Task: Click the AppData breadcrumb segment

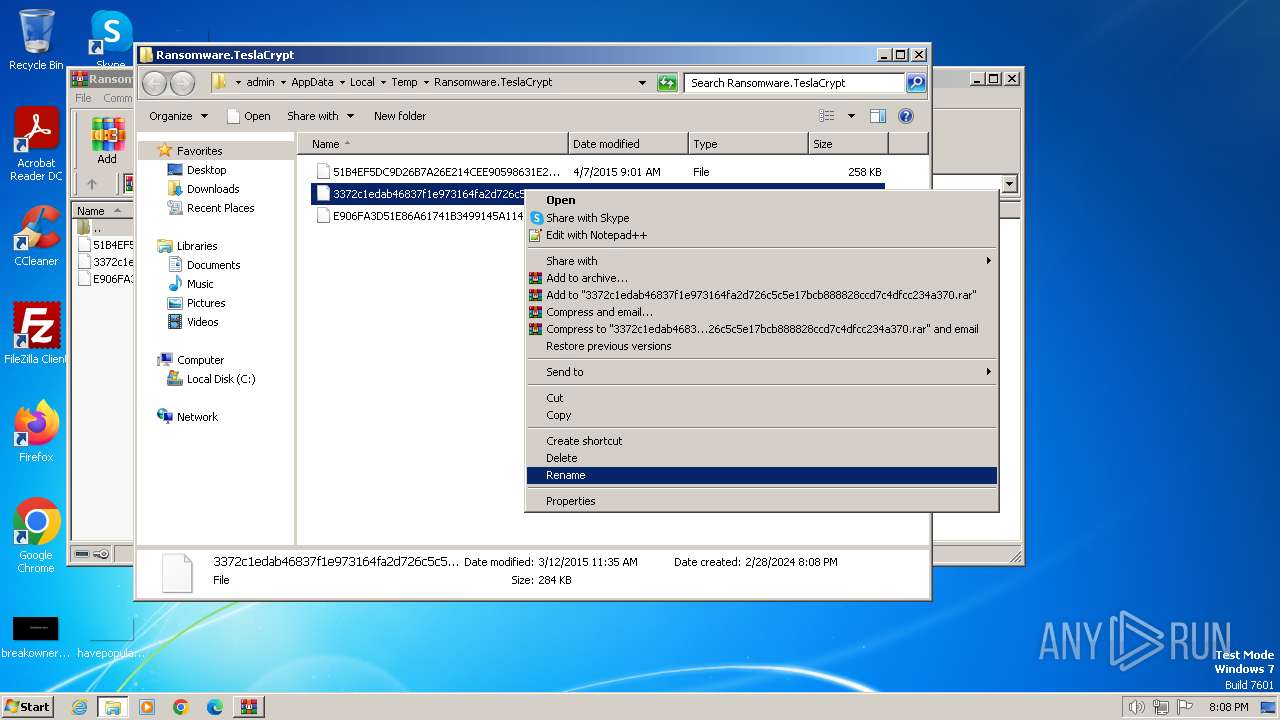Action: [x=312, y=82]
